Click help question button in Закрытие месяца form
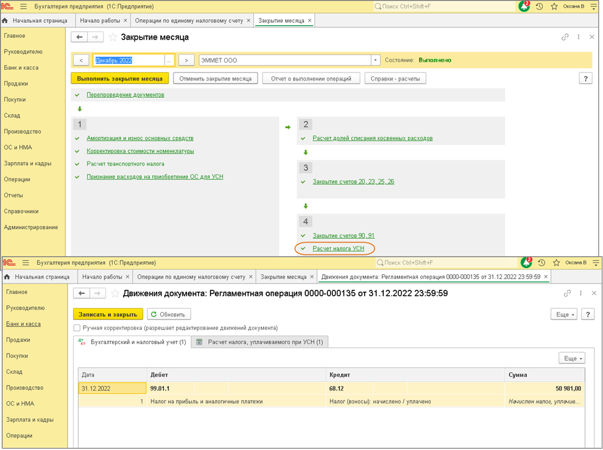This screenshot has width=603, height=450. [x=585, y=78]
